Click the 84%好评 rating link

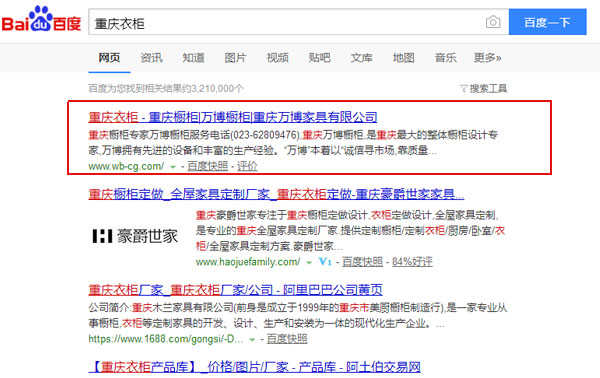tap(412, 262)
